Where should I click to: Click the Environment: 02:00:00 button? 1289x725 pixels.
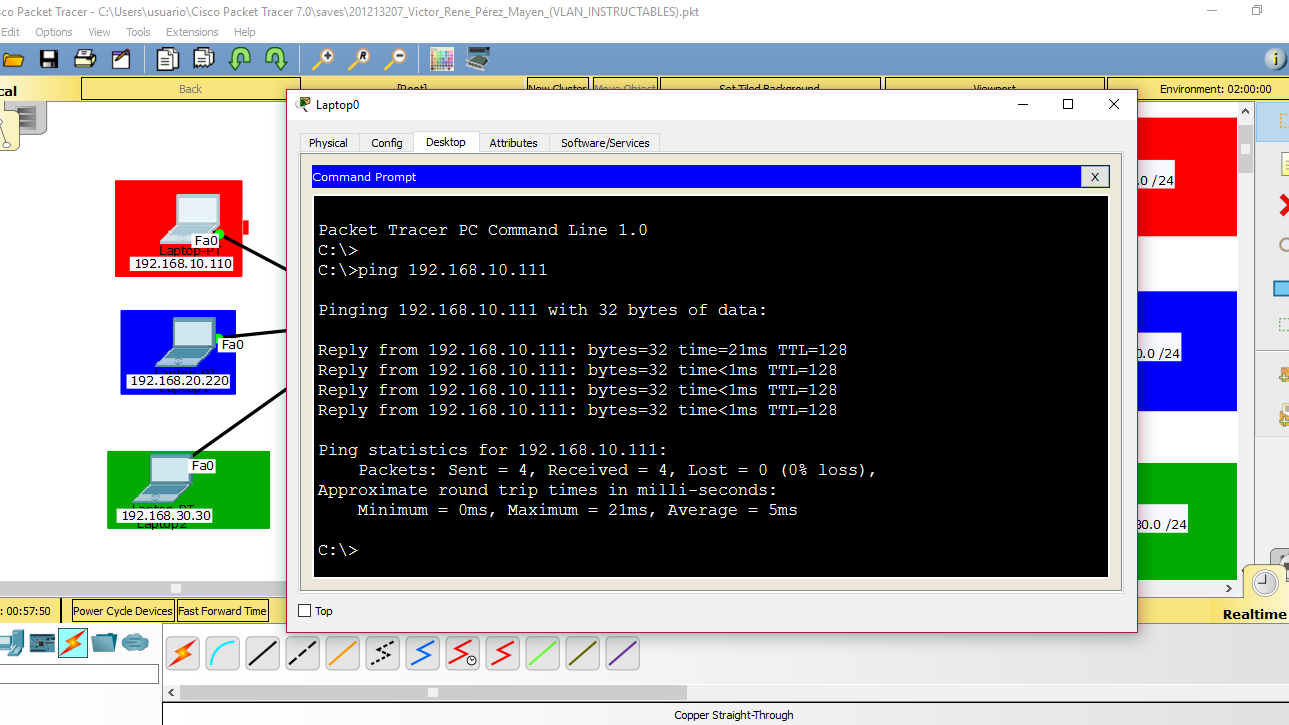1215,89
